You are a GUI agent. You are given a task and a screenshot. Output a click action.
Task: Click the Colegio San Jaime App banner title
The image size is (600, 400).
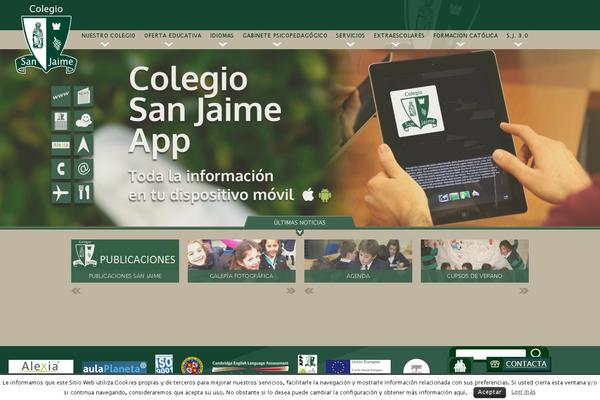(x=205, y=110)
